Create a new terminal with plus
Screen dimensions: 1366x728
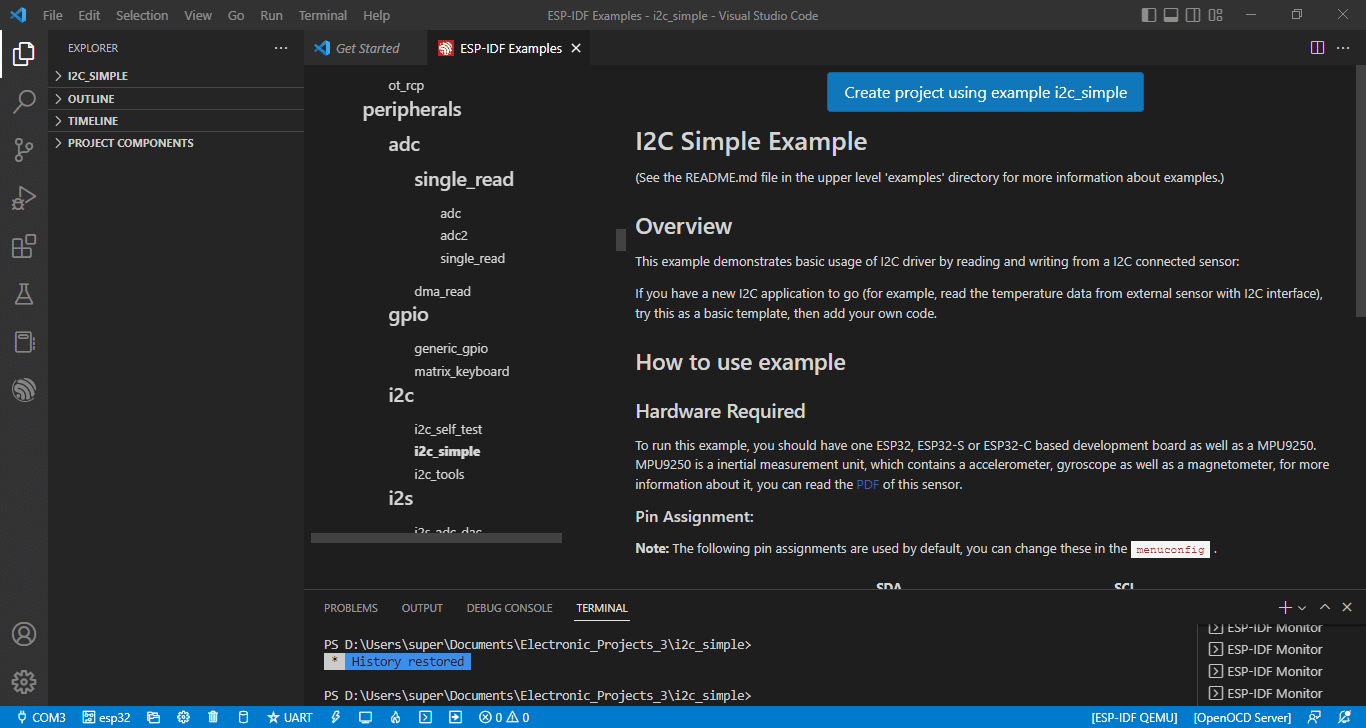click(x=1285, y=607)
